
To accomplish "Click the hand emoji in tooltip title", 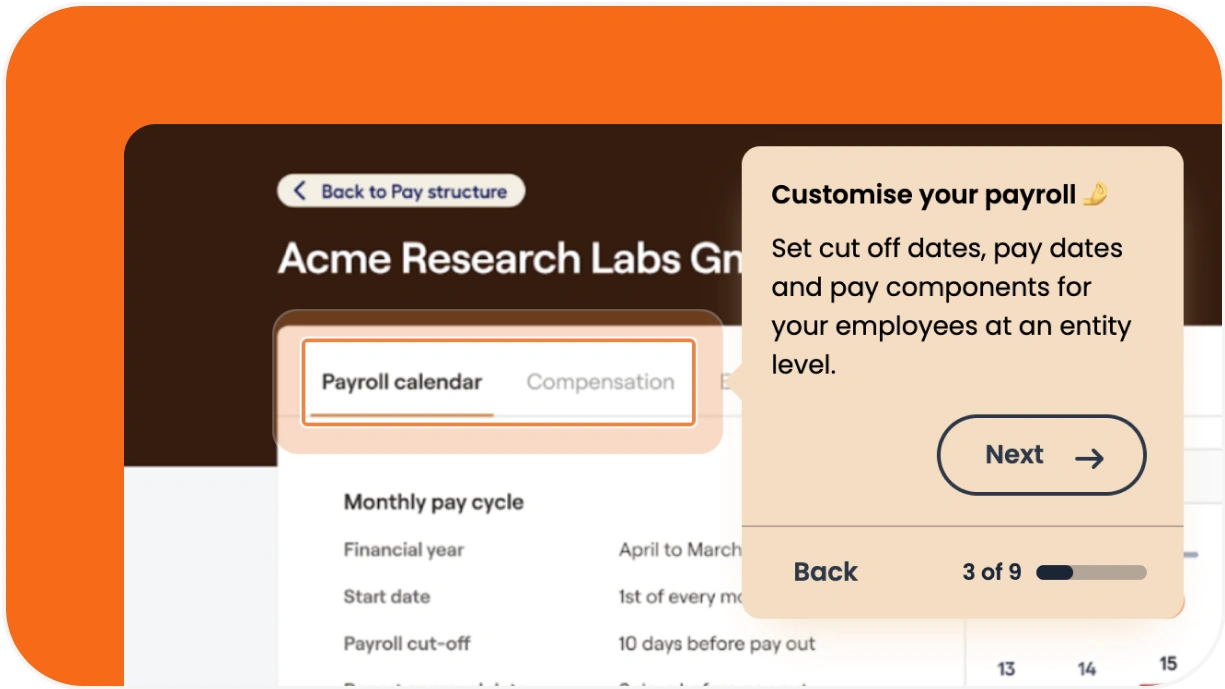I will pyautogui.click(x=1095, y=194).
